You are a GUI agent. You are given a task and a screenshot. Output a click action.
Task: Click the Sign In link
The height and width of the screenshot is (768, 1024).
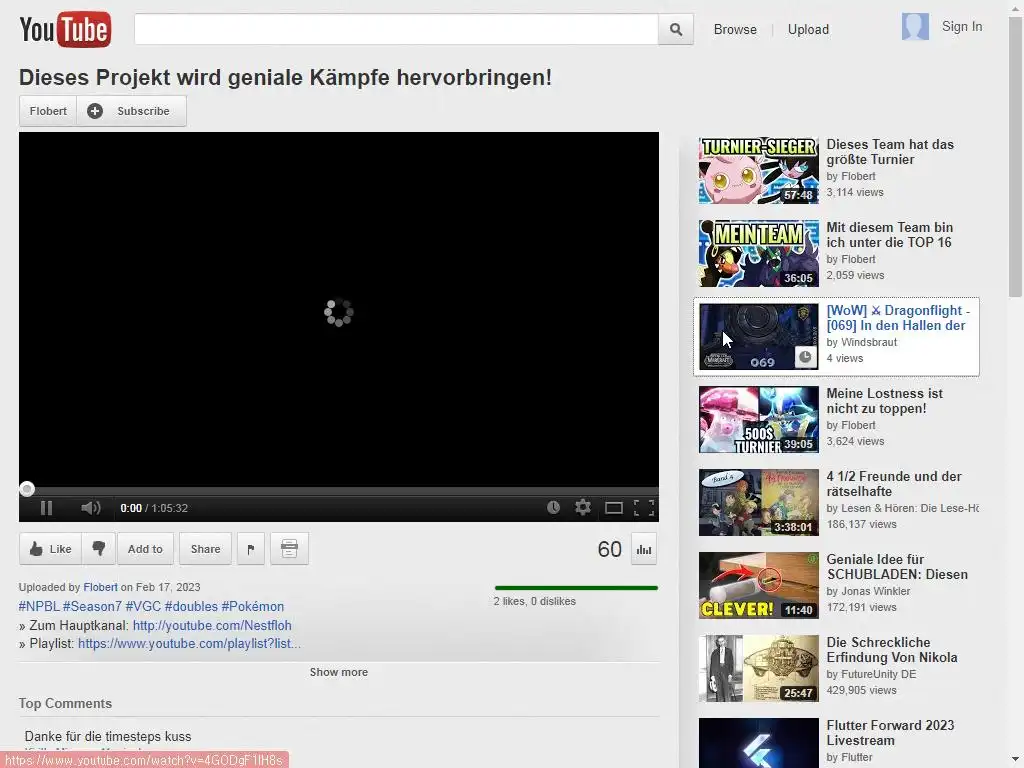pos(961,26)
